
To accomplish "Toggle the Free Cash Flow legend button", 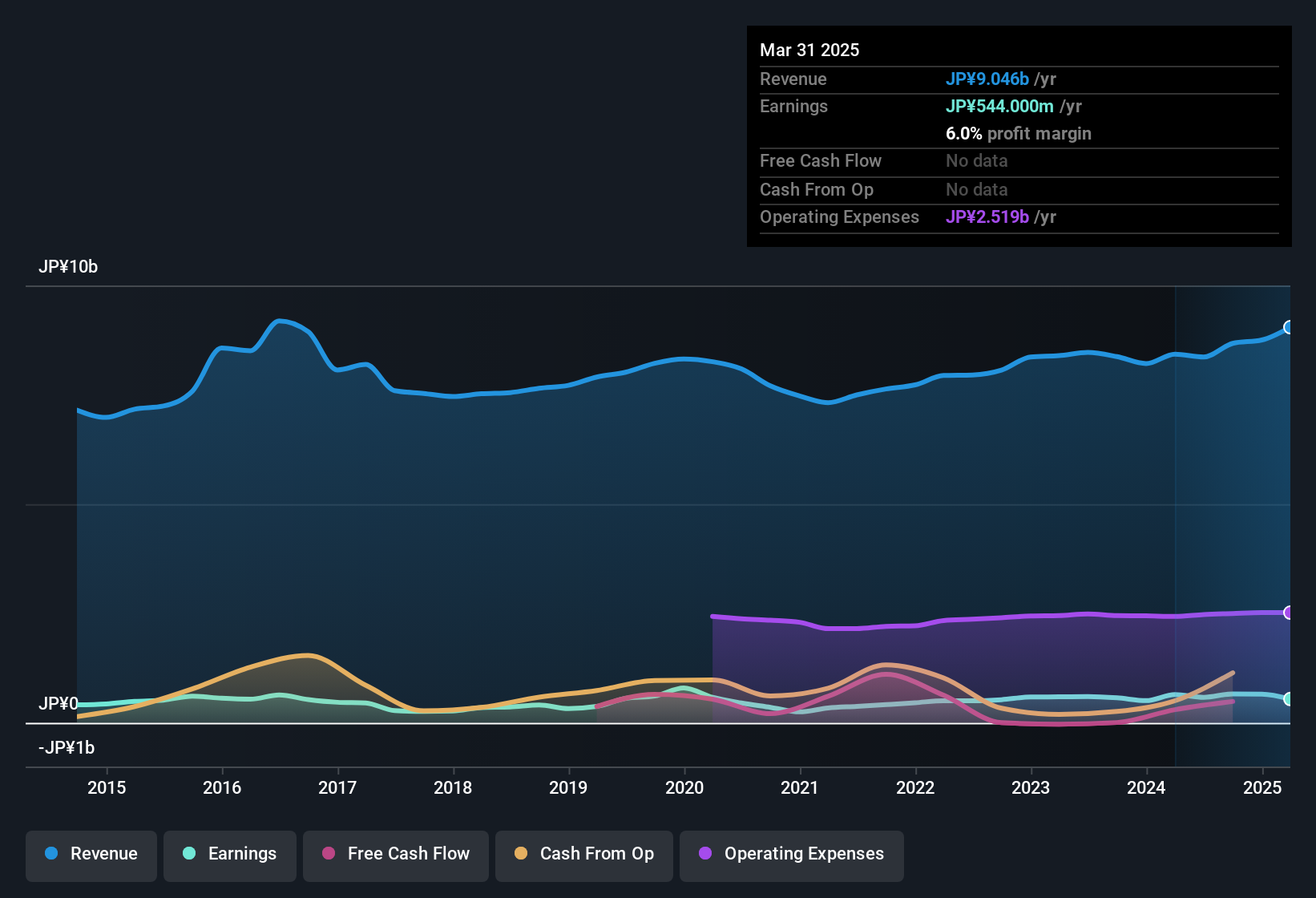I will [x=396, y=855].
